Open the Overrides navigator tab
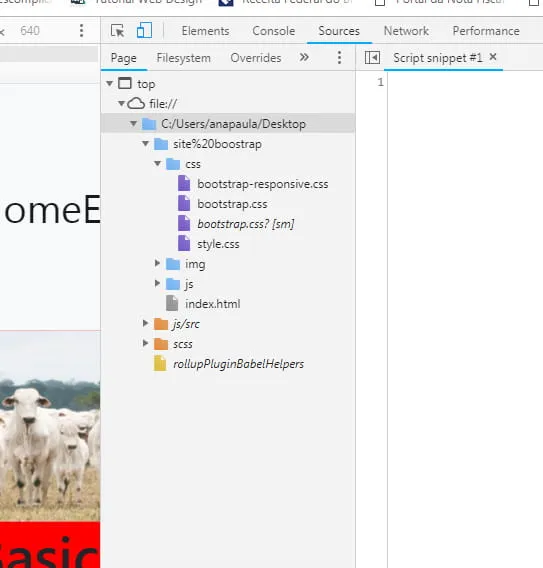543x568 pixels. 256,58
